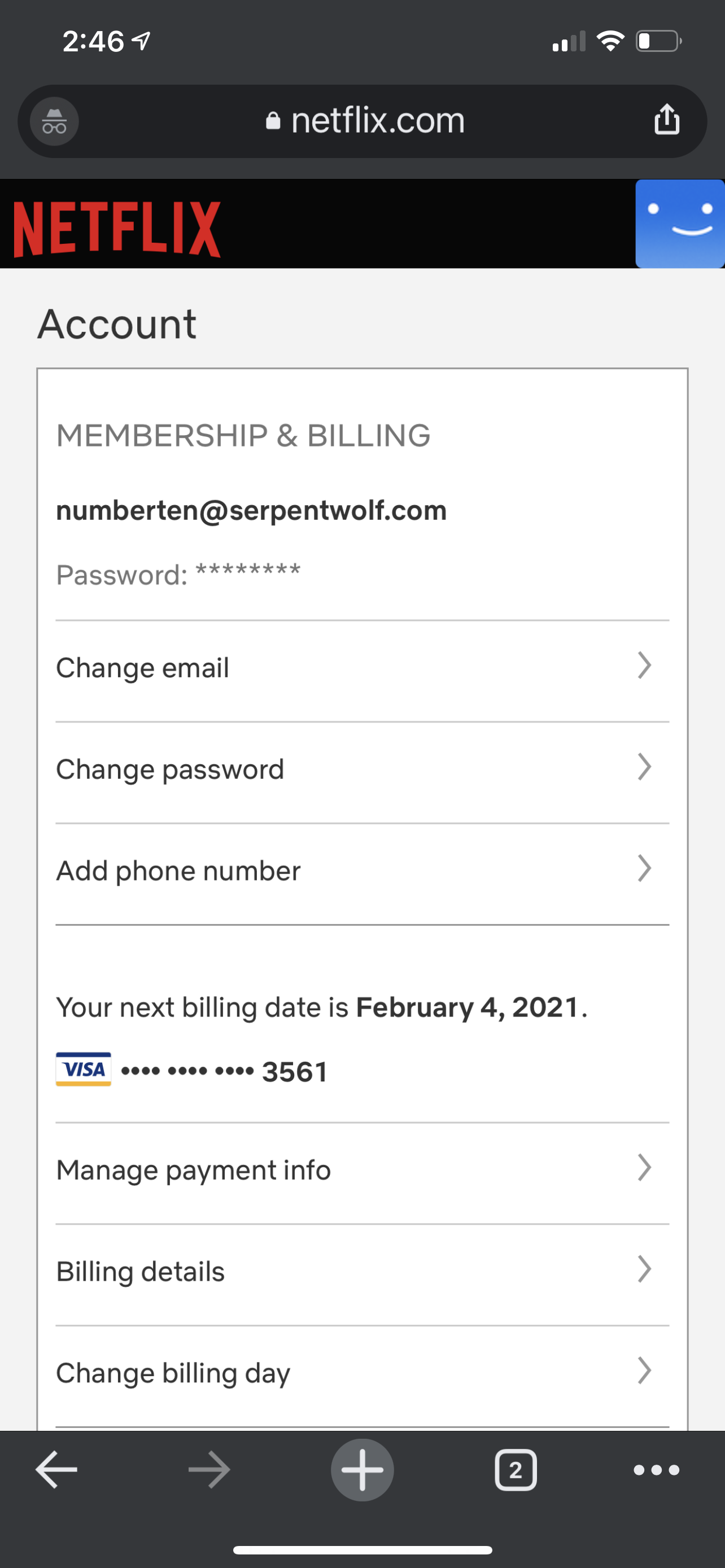Image resolution: width=725 pixels, height=1568 pixels.
Task: Open the tab switcher showing 2 tabs
Action: coord(516,1470)
